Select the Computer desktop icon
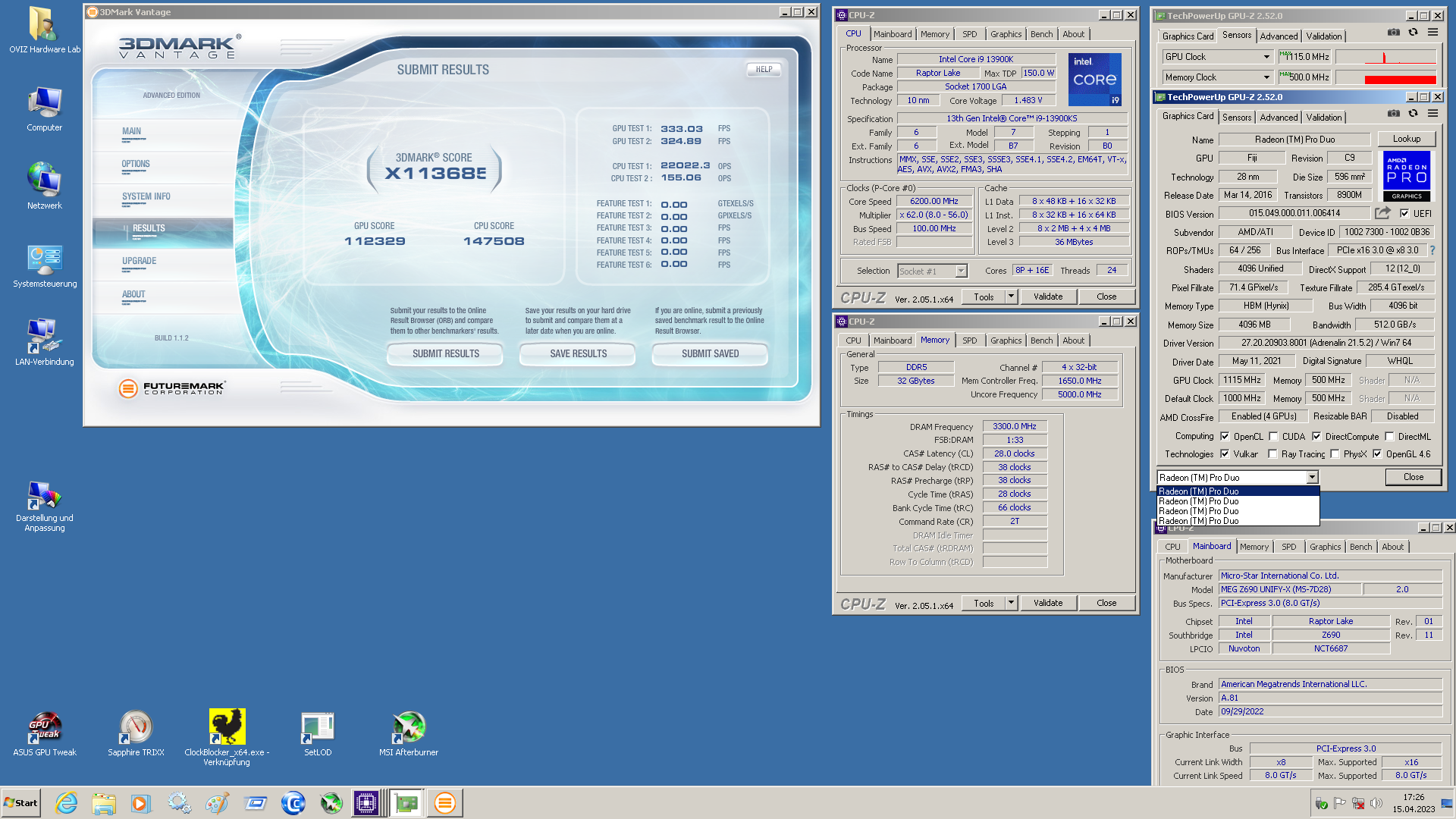The image size is (1456, 819). point(44,108)
